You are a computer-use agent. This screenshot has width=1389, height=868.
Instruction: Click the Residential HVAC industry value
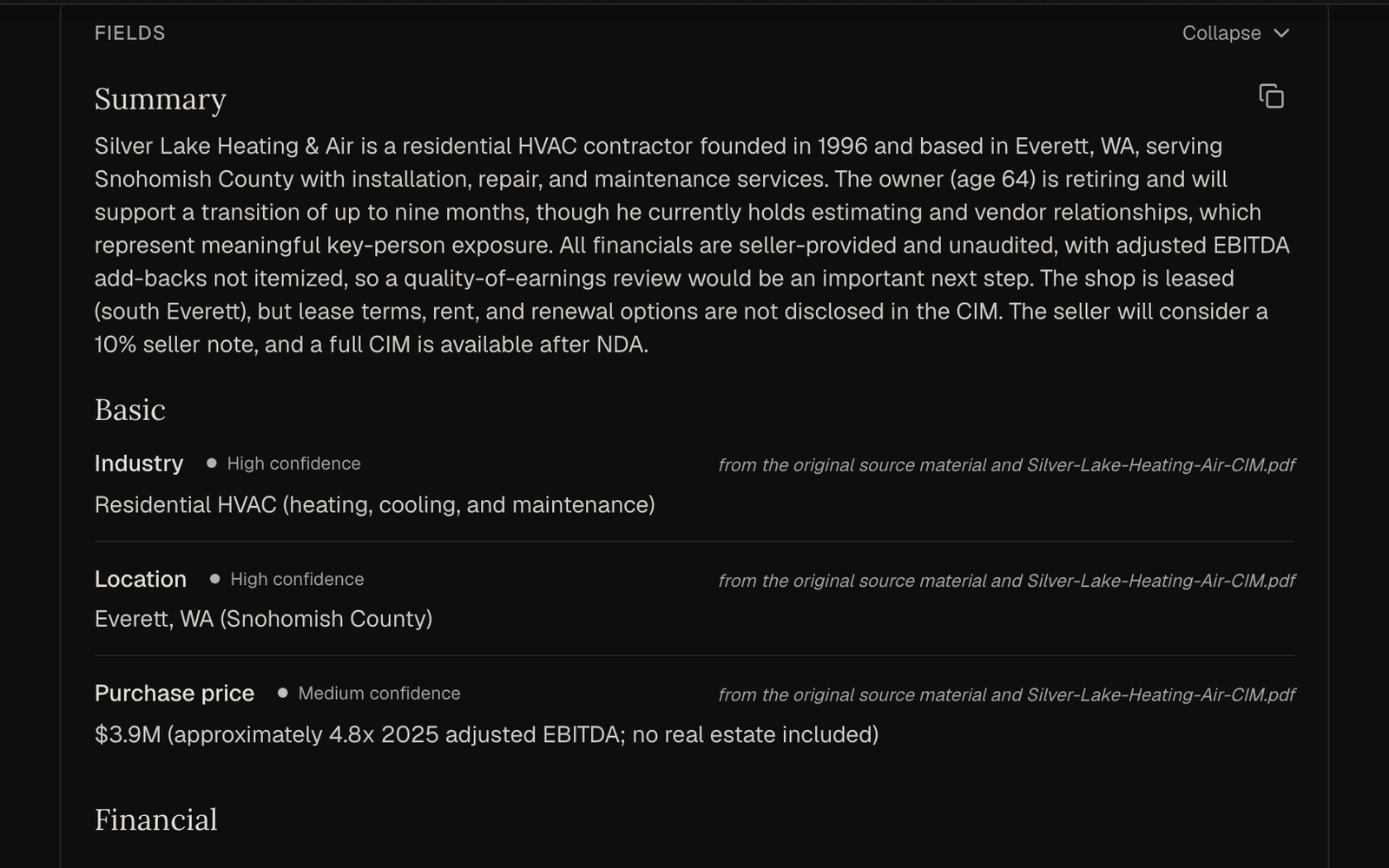pos(375,505)
